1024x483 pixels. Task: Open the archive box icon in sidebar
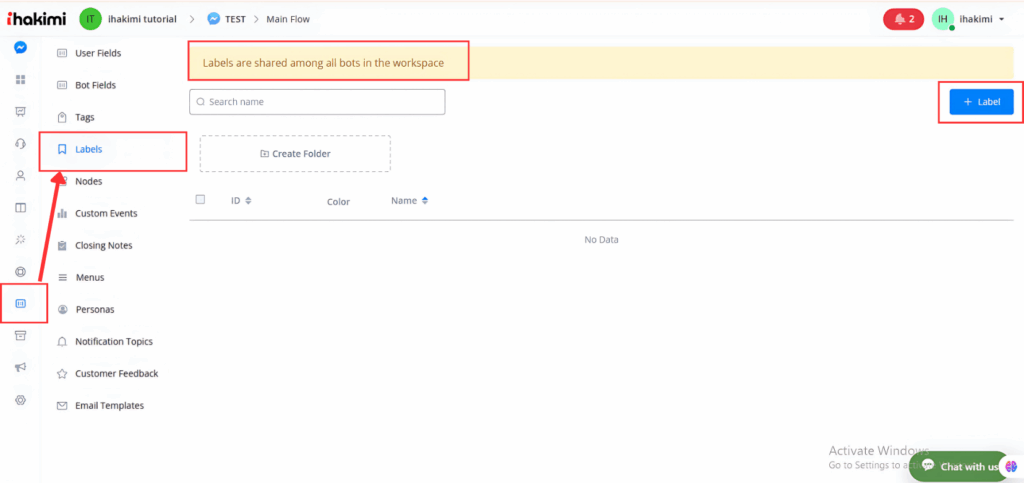point(20,335)
